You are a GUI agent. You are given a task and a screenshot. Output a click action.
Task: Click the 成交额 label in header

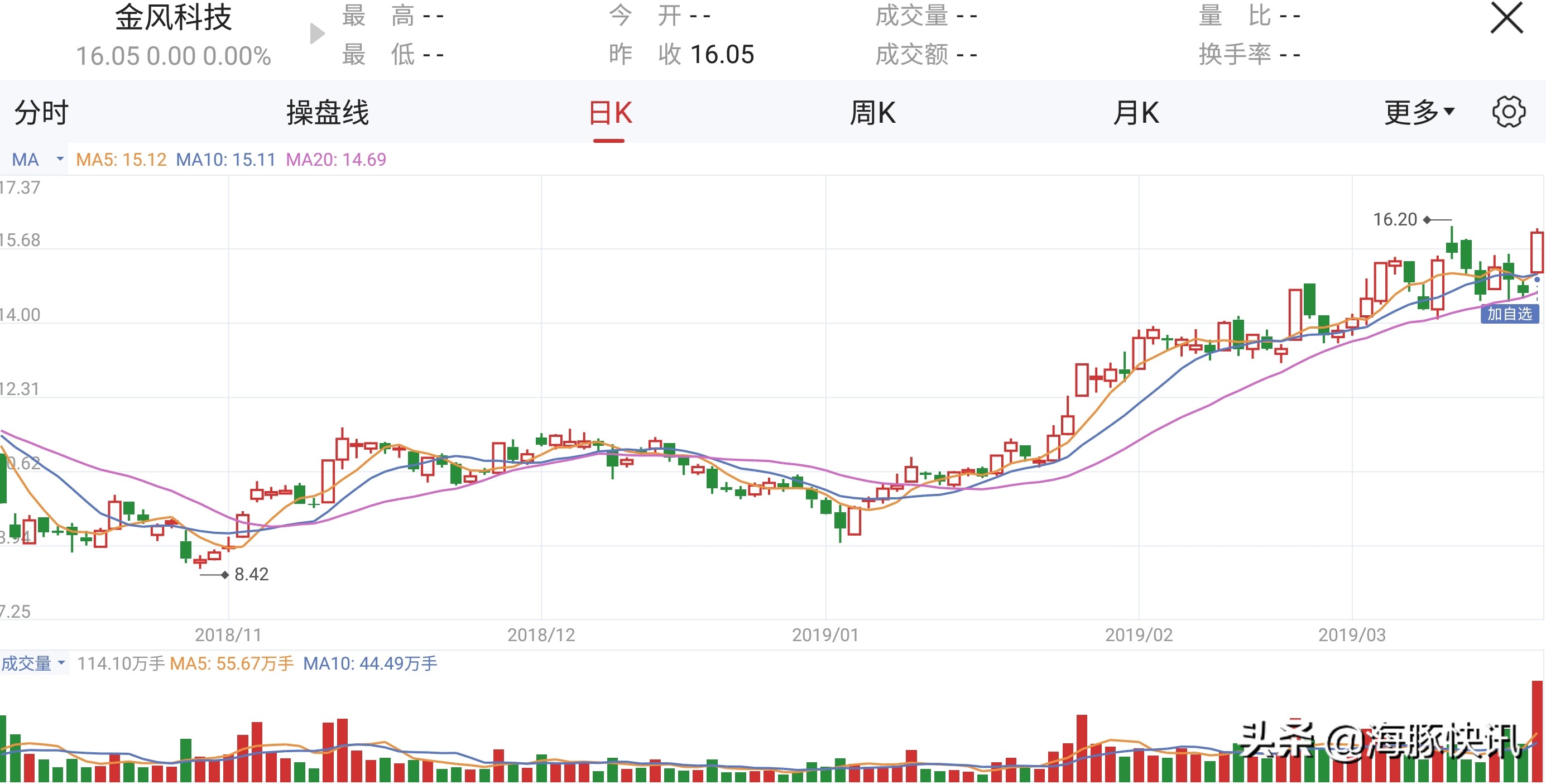tap(911, 55)
